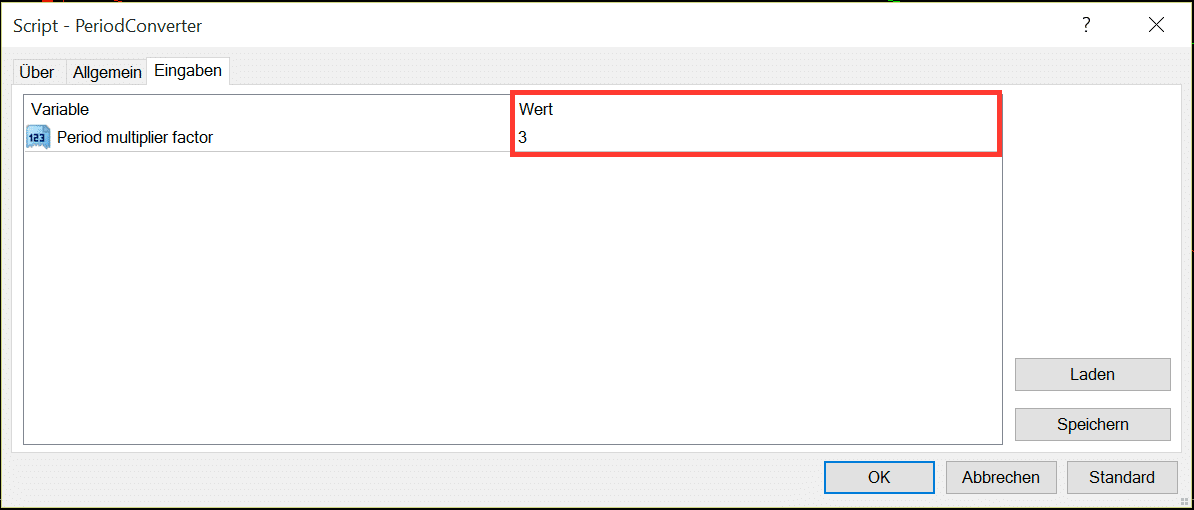Switch to the Über tab

pos(37,72)
